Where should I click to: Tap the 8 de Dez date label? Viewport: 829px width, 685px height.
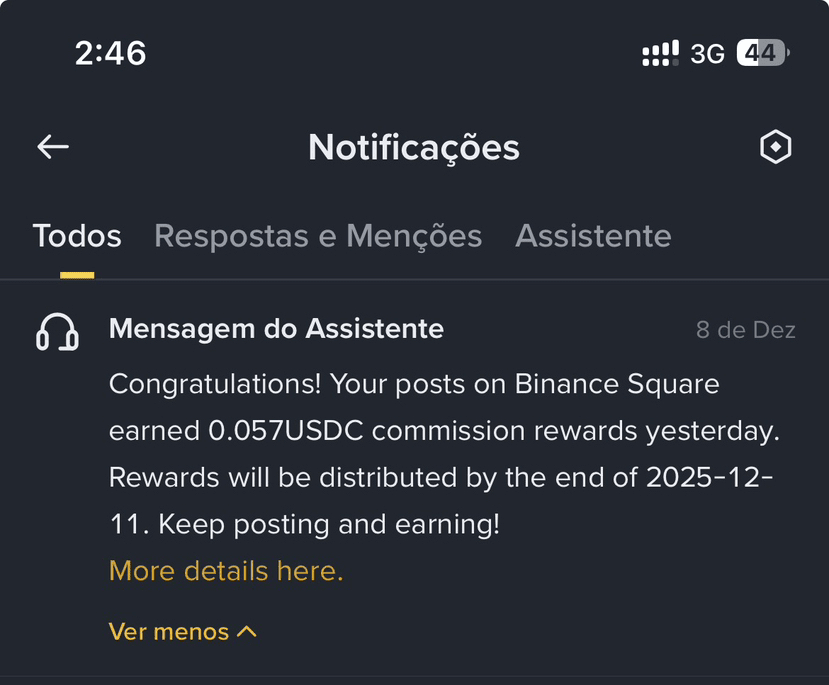(746, 330)
